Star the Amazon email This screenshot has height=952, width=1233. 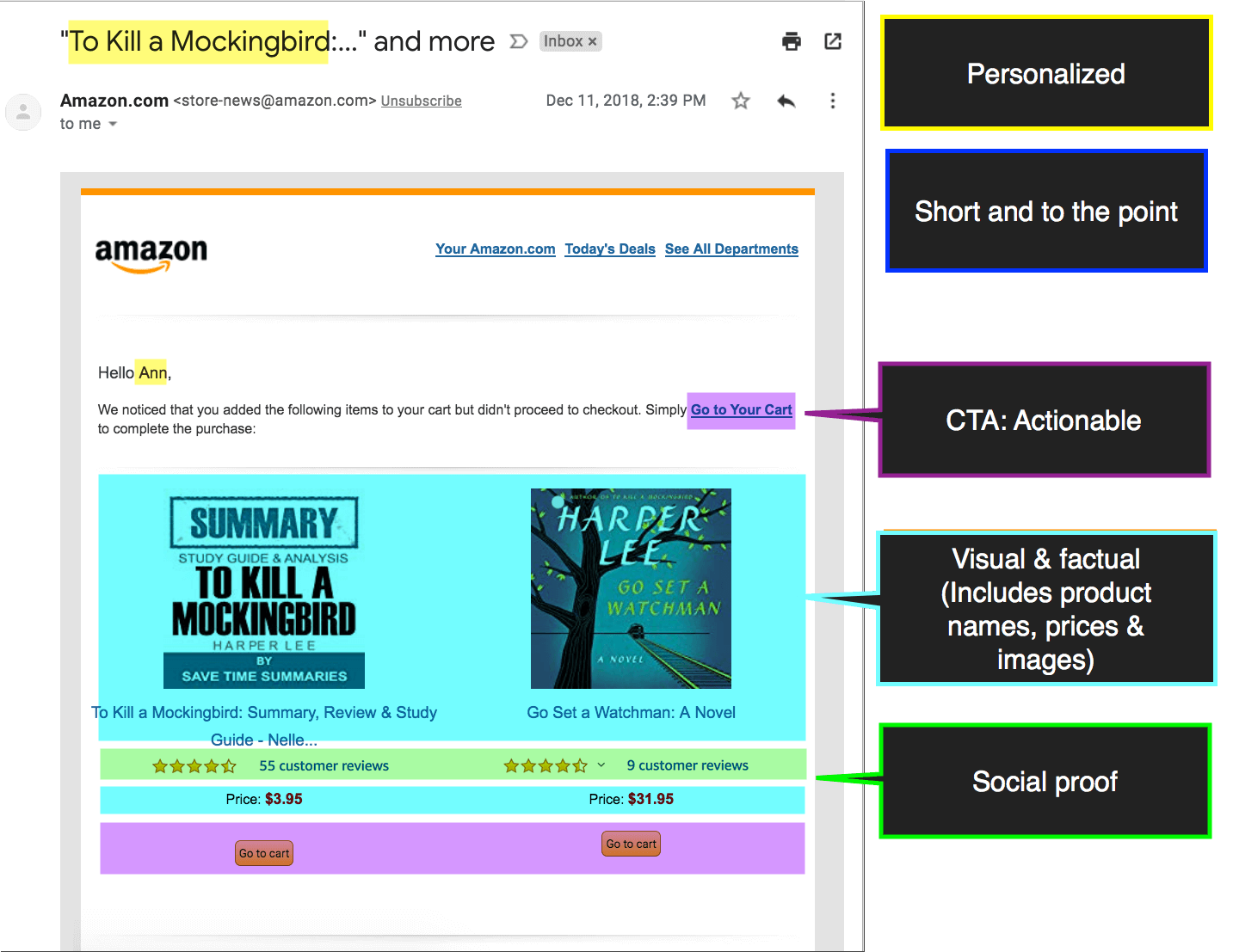(741, 101)
